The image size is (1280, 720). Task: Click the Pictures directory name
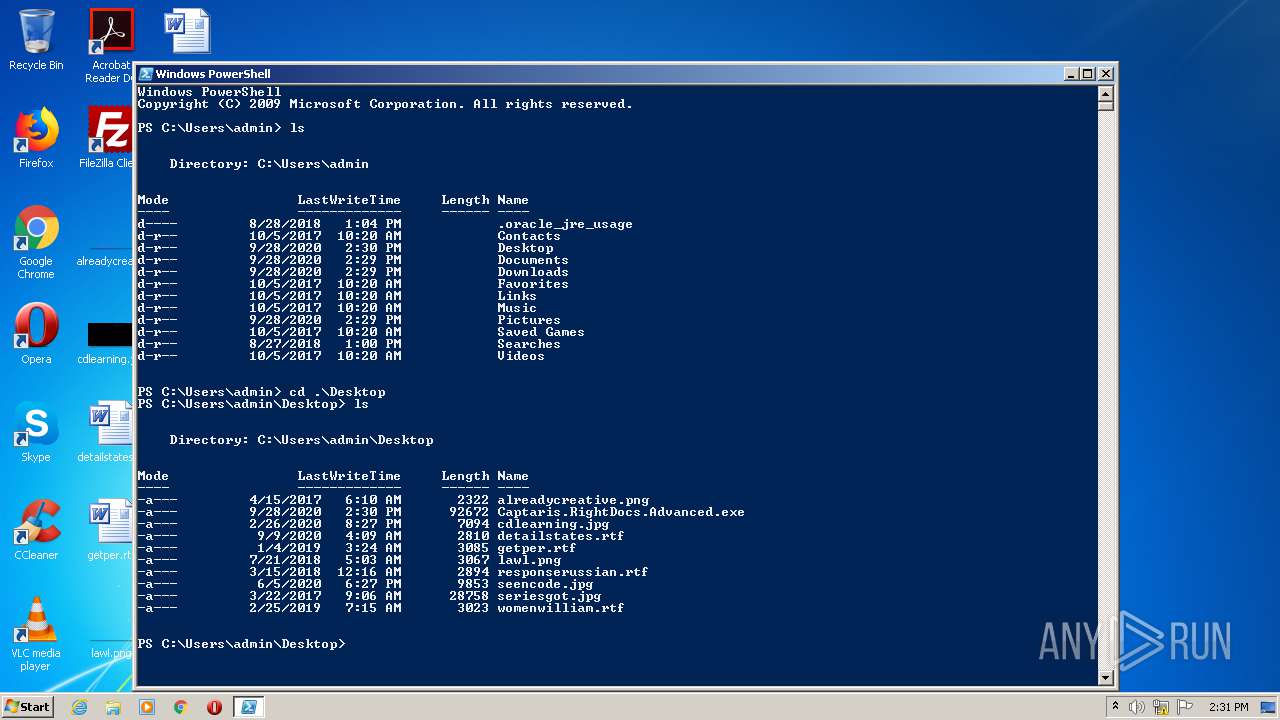[x=529, y=320]
